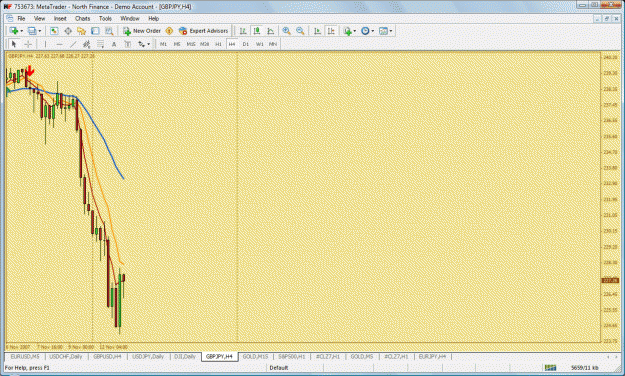This screenshot has width=625, height=376.
Task: Select the equidistant channel tool
Action: 86,44
